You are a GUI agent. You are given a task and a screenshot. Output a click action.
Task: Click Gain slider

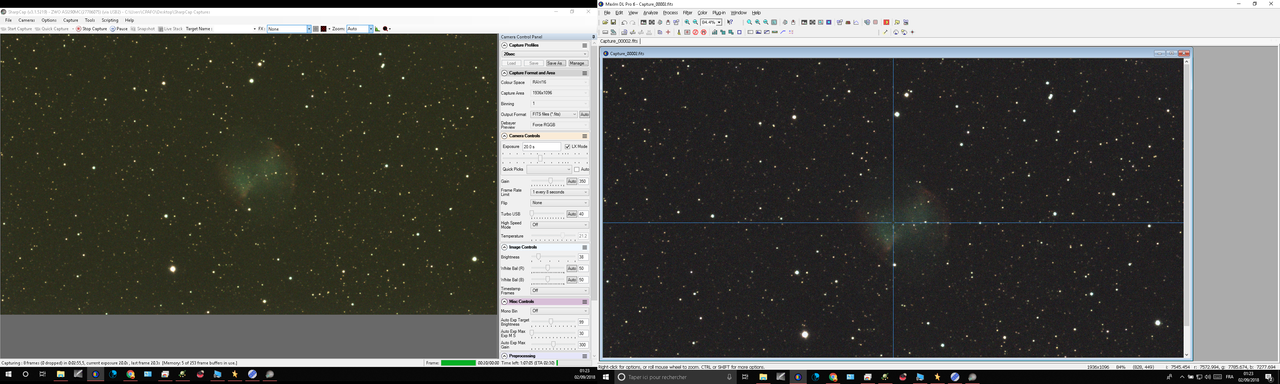pyautogui.click(x=548, y=181)
